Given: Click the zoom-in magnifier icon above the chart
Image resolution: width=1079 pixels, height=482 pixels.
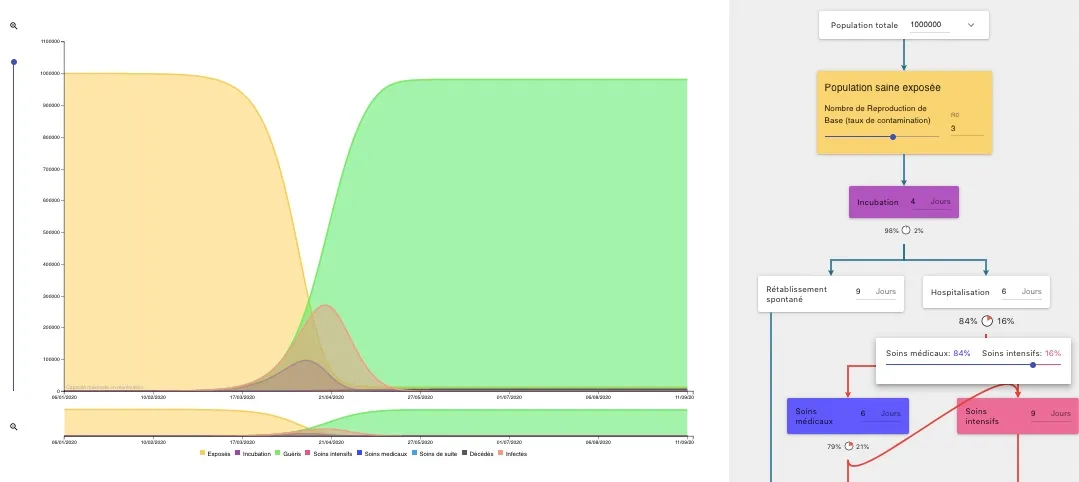Looking at the screenshot, I should pos(14,25).
